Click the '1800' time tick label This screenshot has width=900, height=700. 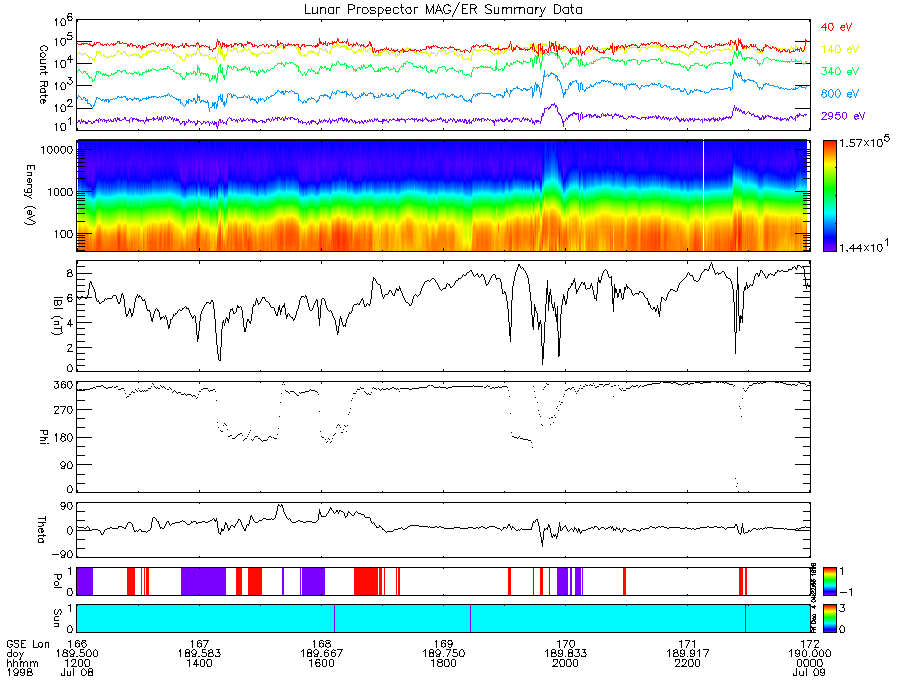[x=444, y=663]
